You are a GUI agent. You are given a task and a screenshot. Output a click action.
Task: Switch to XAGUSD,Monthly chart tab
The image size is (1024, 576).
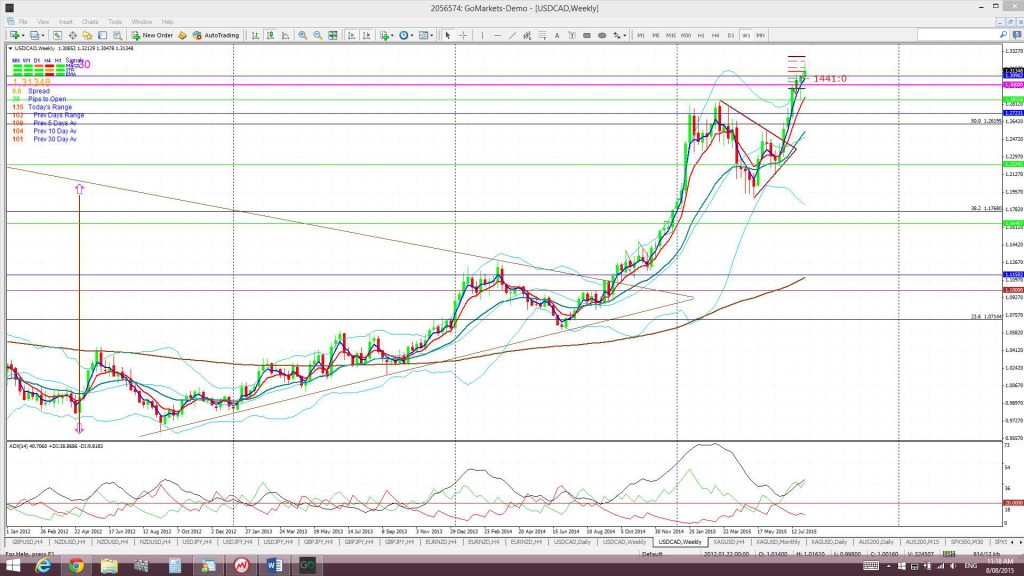pyautogui.click(x=778, y=542)
